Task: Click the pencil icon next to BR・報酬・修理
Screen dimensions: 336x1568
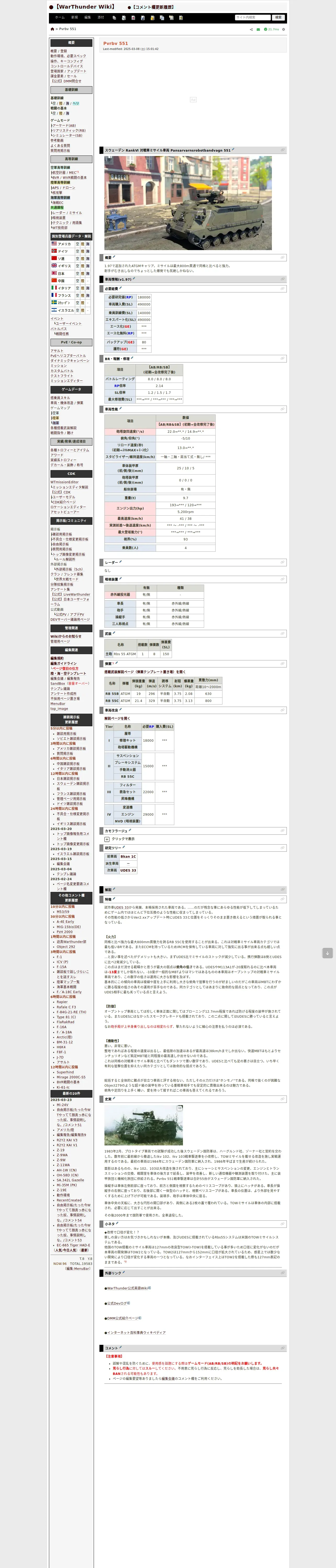Action: click(132, 358)
